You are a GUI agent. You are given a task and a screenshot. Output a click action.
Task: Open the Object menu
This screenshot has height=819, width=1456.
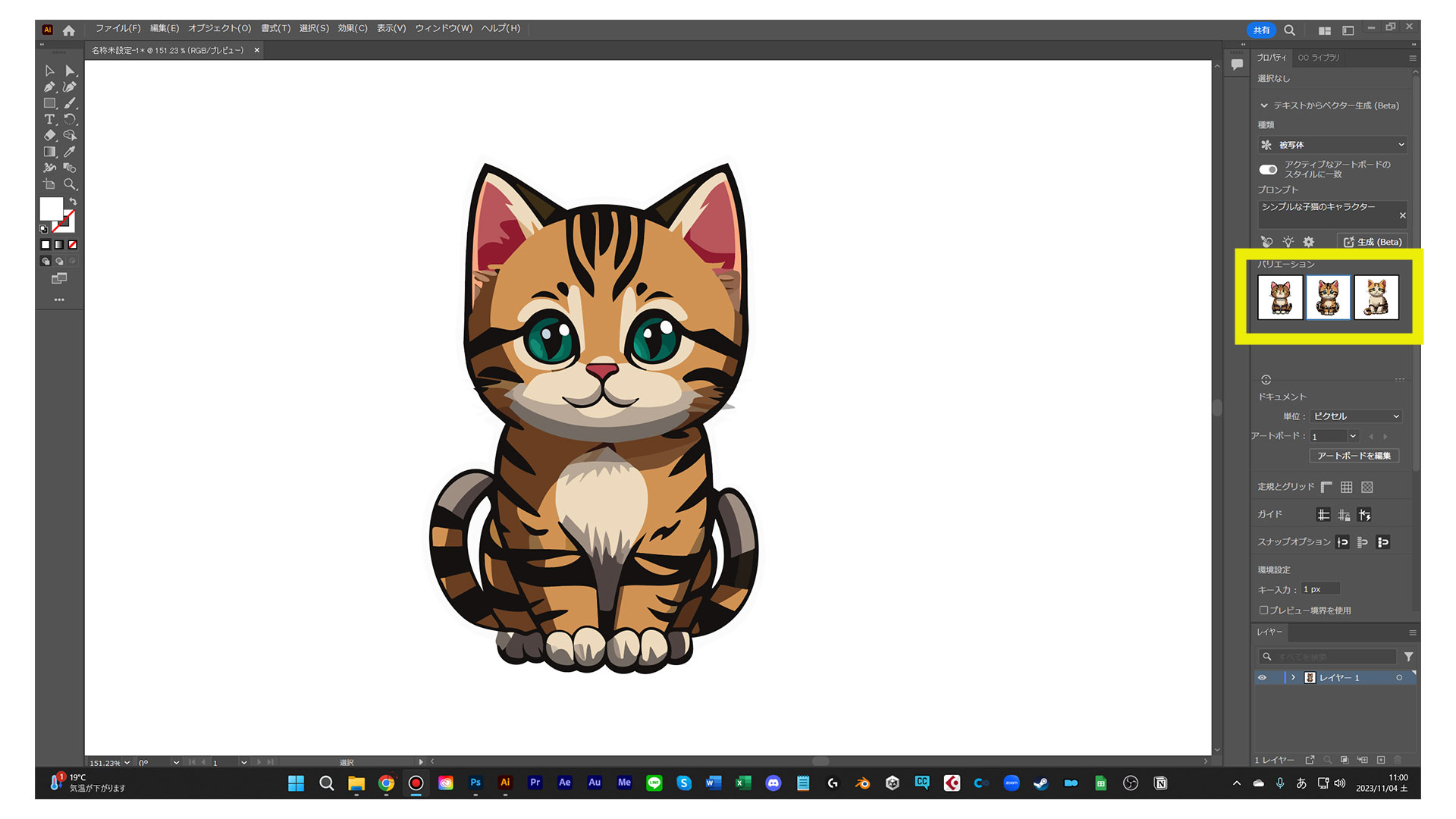[219, 29]
